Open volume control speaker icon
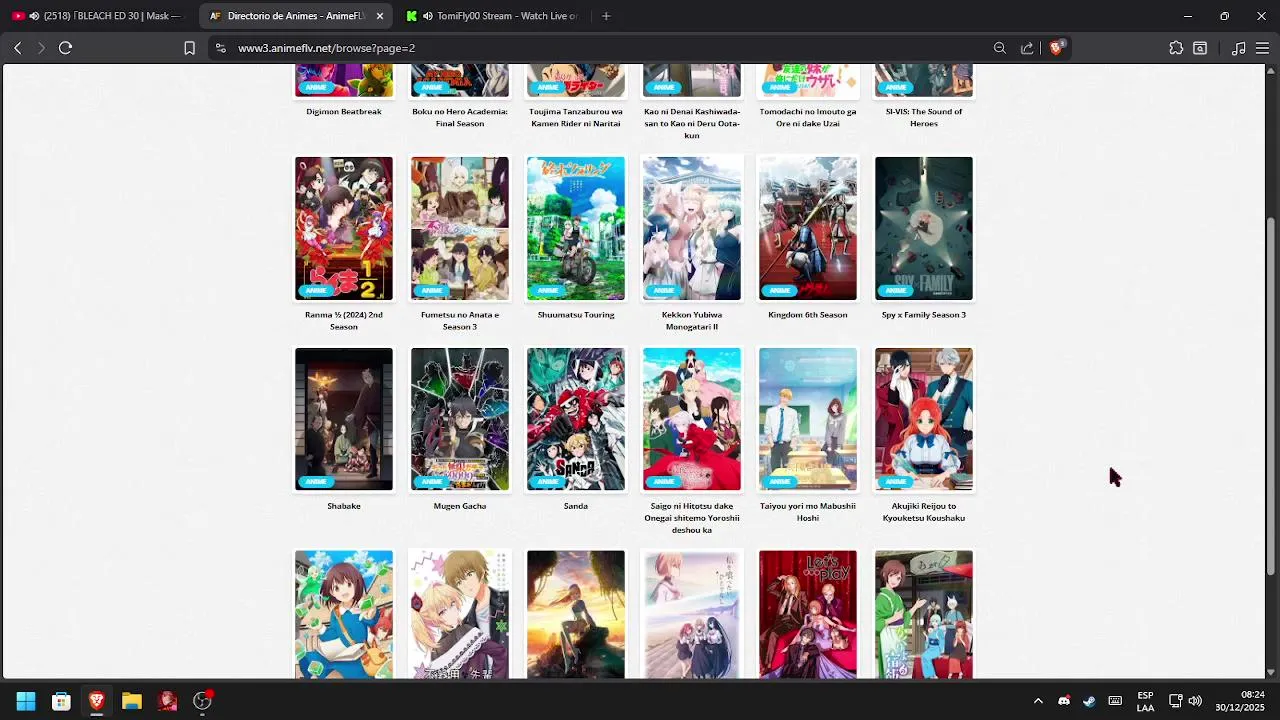The height and width of the screenshot is (720, 1280). [x=1195, y=701]
